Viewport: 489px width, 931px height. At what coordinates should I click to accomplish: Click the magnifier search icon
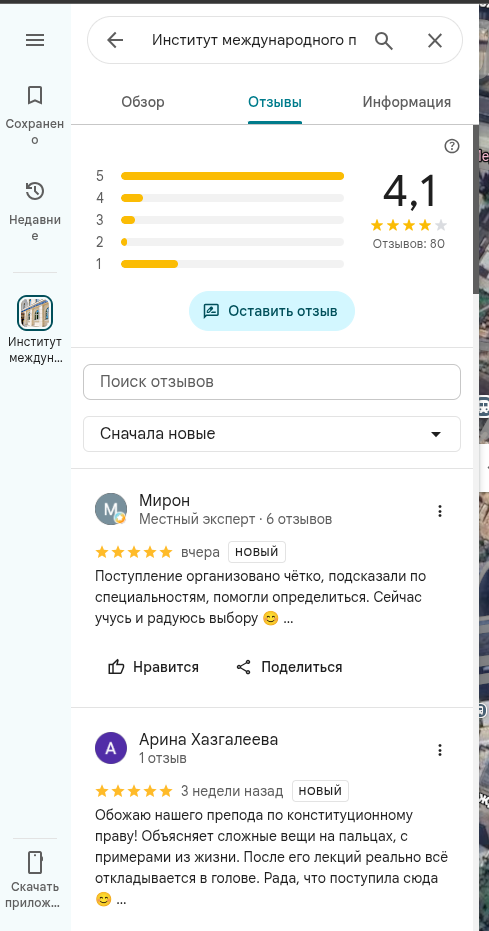tap(385, 40)
